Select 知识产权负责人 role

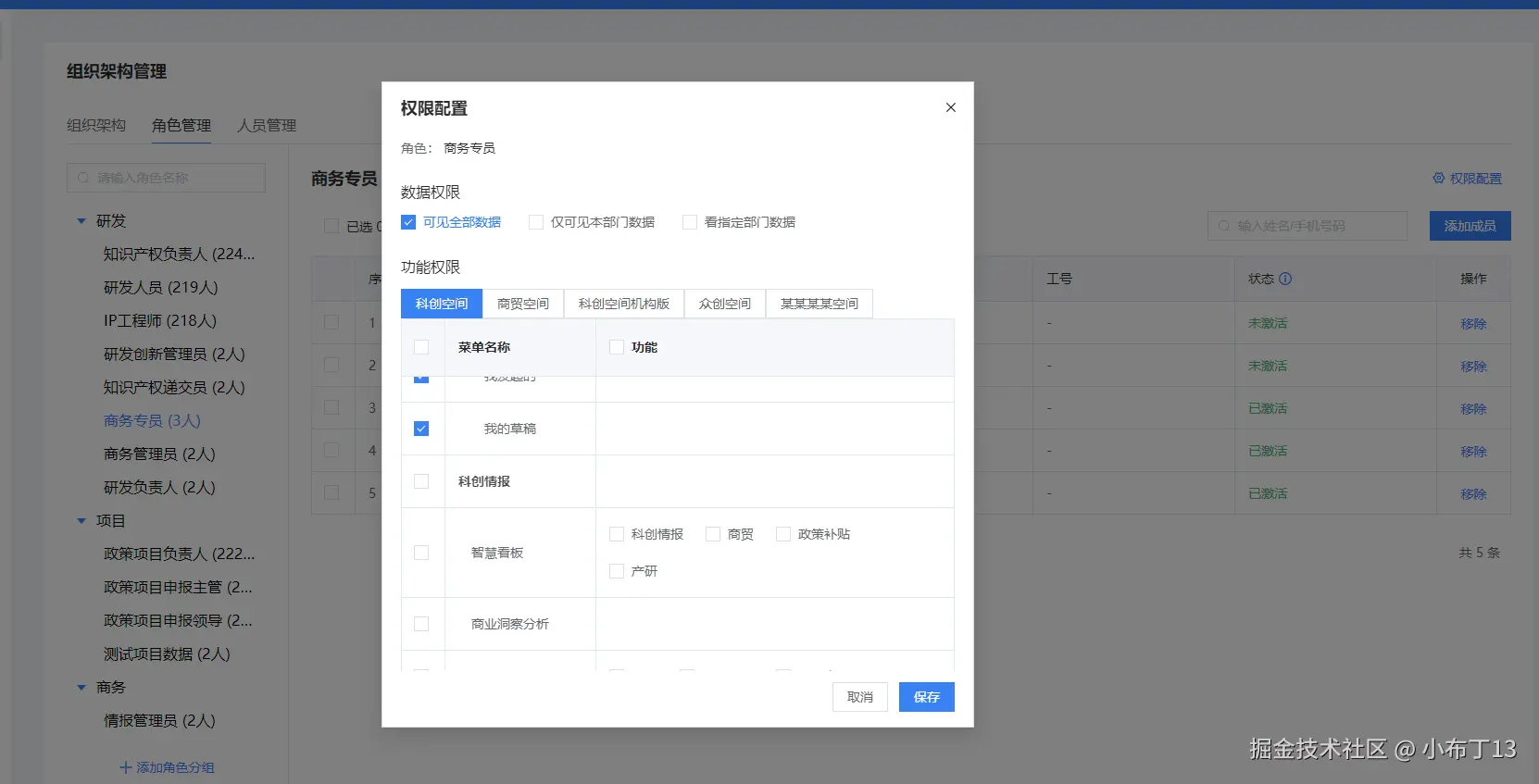pyautogui.click(x=179, y=255)
